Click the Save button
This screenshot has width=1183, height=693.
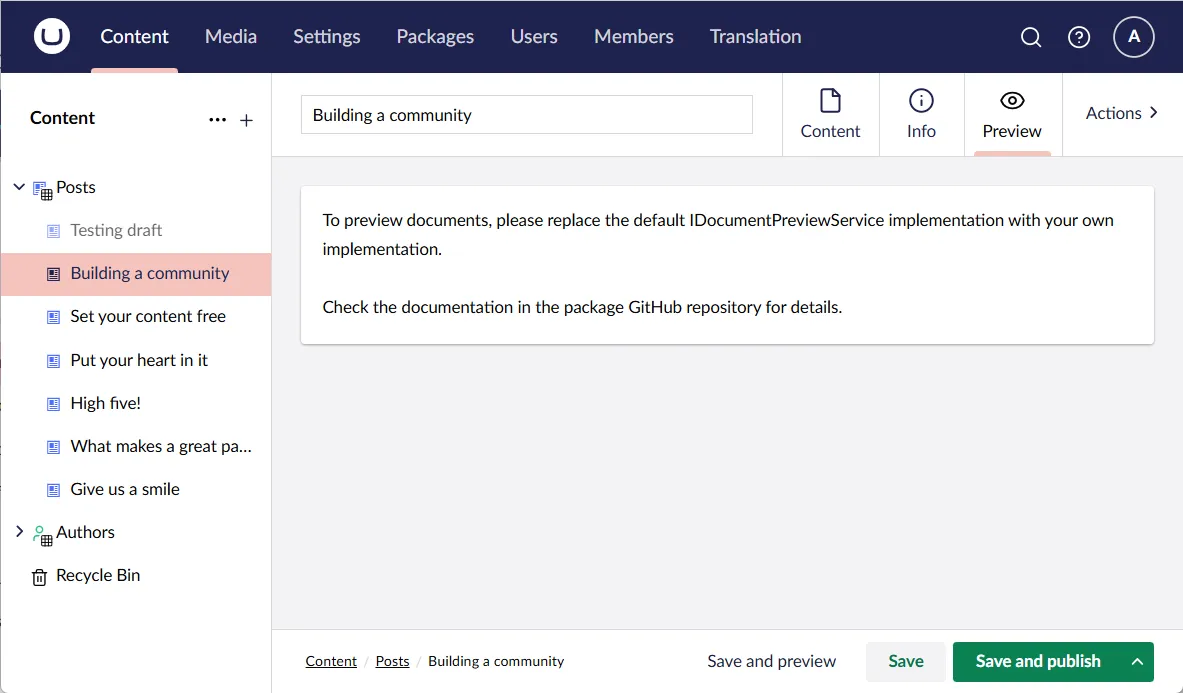point(905,662)
